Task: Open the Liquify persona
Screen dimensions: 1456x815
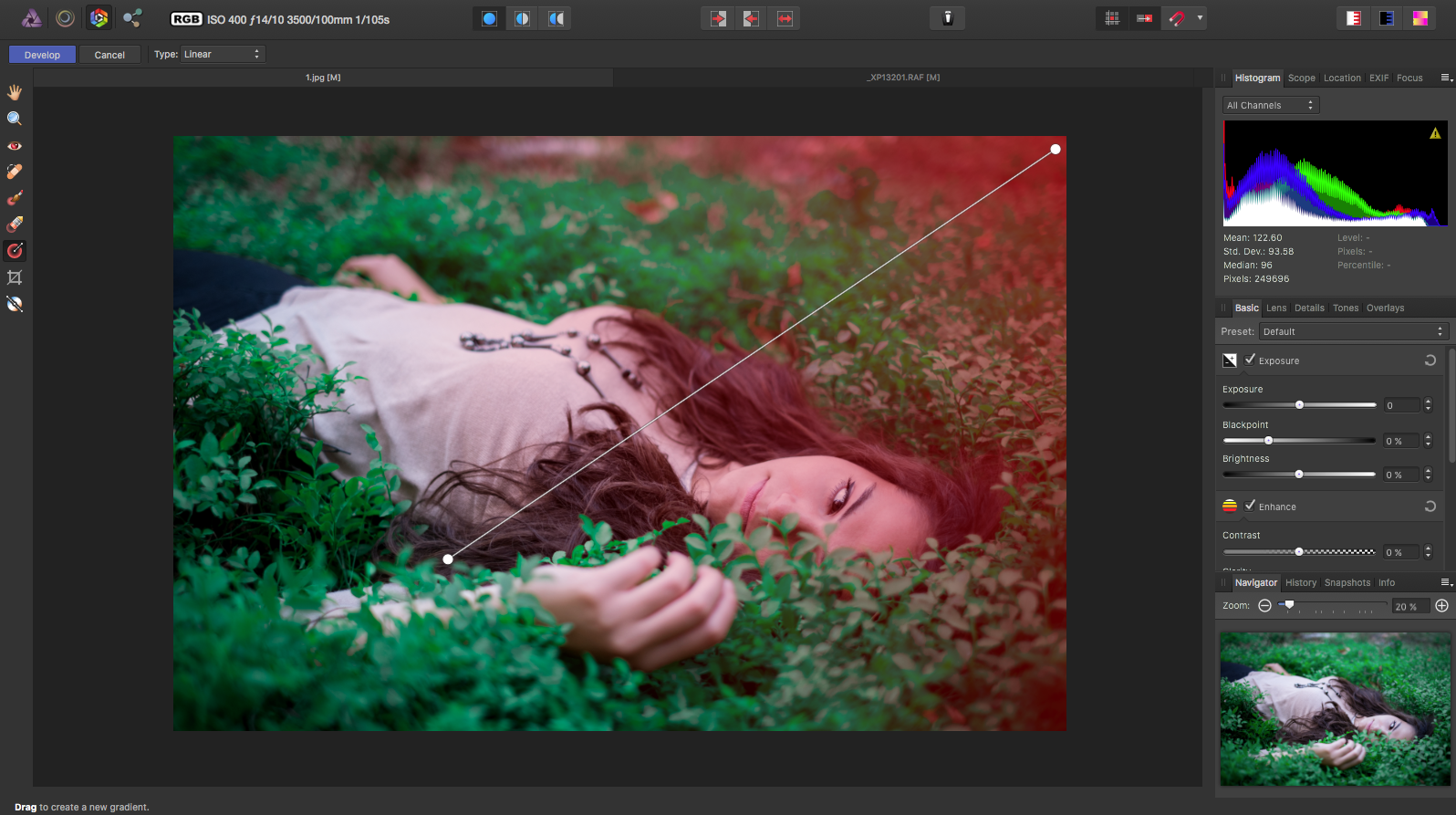Action: click(66, 18)
